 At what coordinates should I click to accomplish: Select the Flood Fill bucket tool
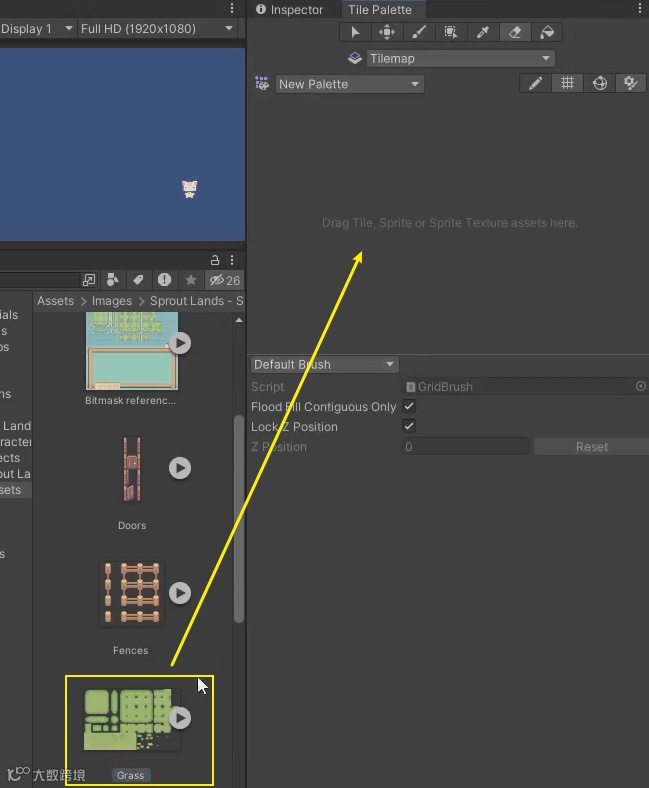click(x=547, y=32)
